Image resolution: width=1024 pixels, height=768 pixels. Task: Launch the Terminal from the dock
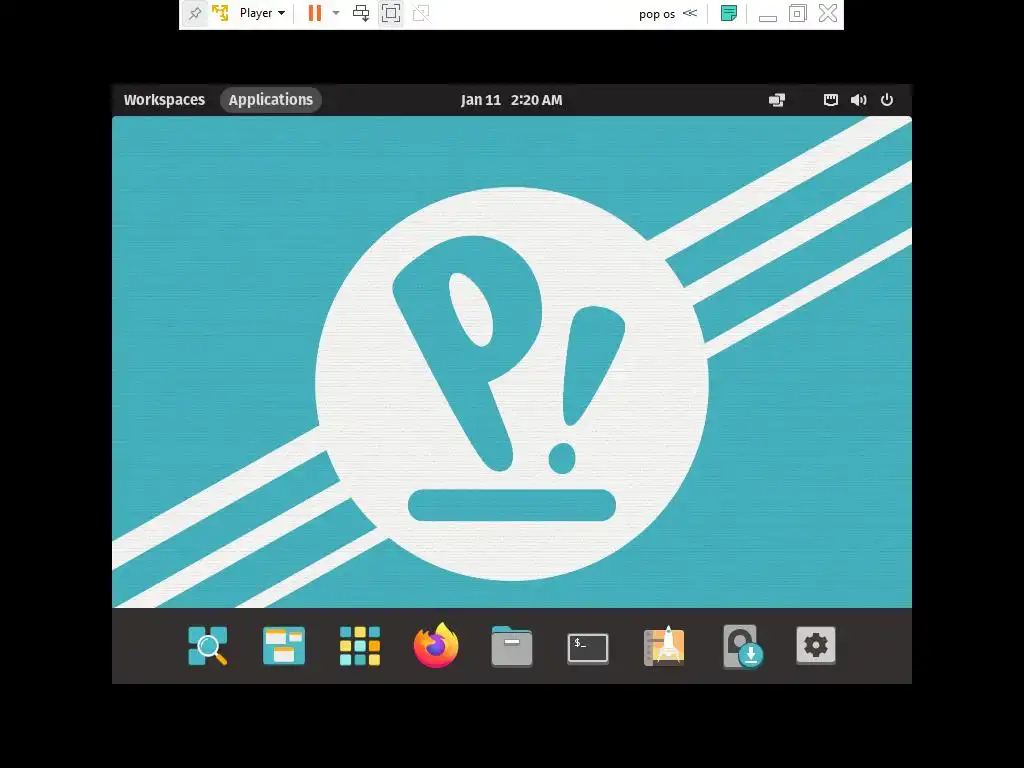[x=588, y=648]
